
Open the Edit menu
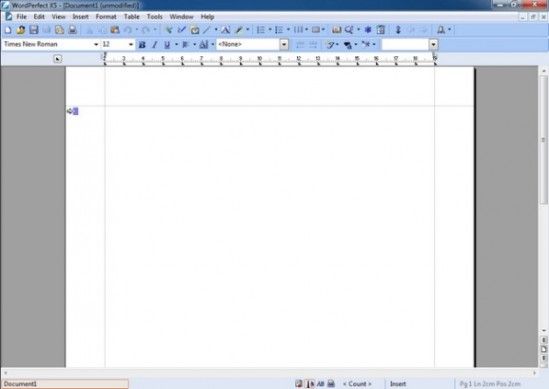click(x=39, y=16)
